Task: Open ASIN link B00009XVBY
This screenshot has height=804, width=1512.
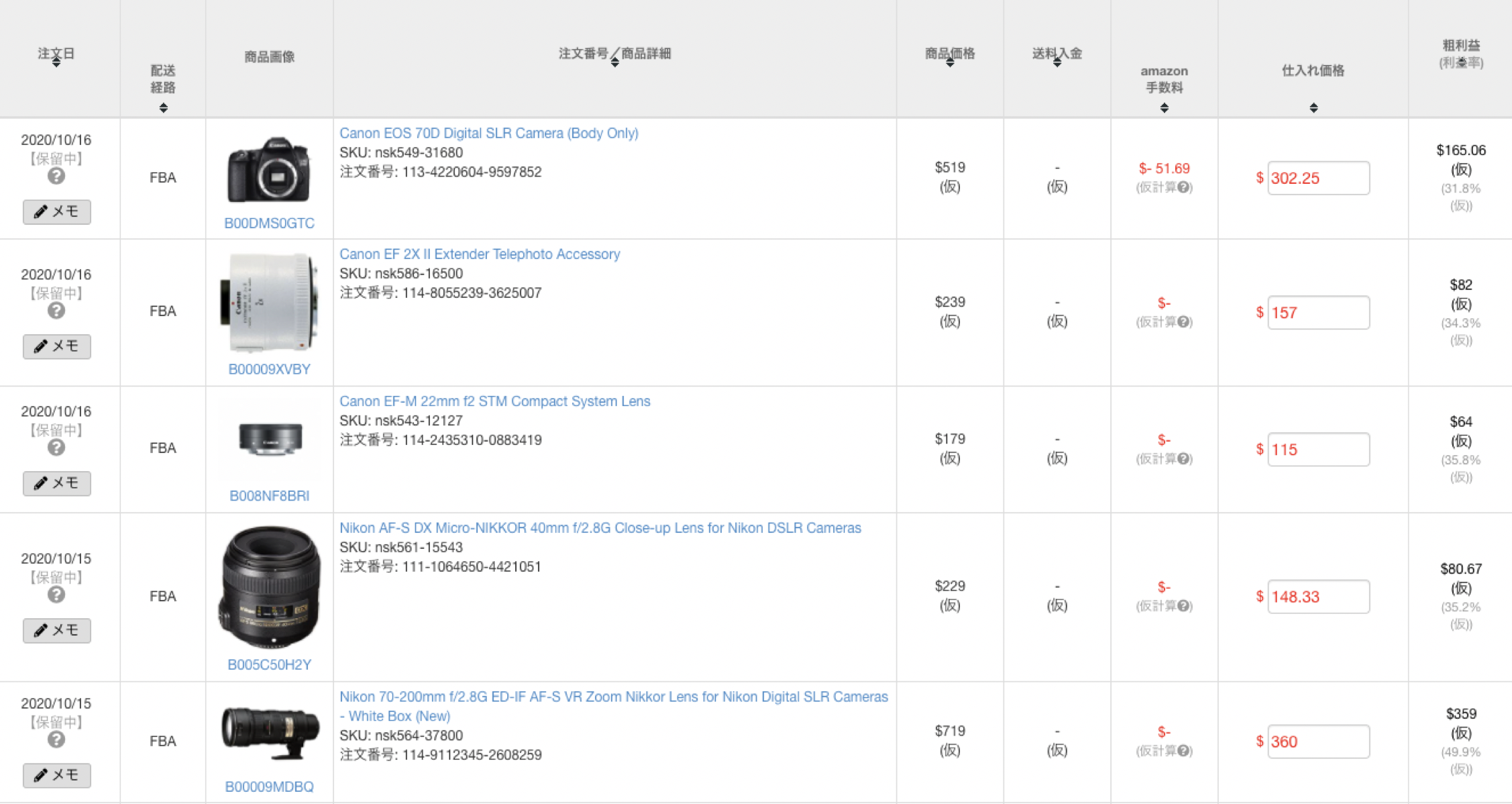Action: click(269, 369)
